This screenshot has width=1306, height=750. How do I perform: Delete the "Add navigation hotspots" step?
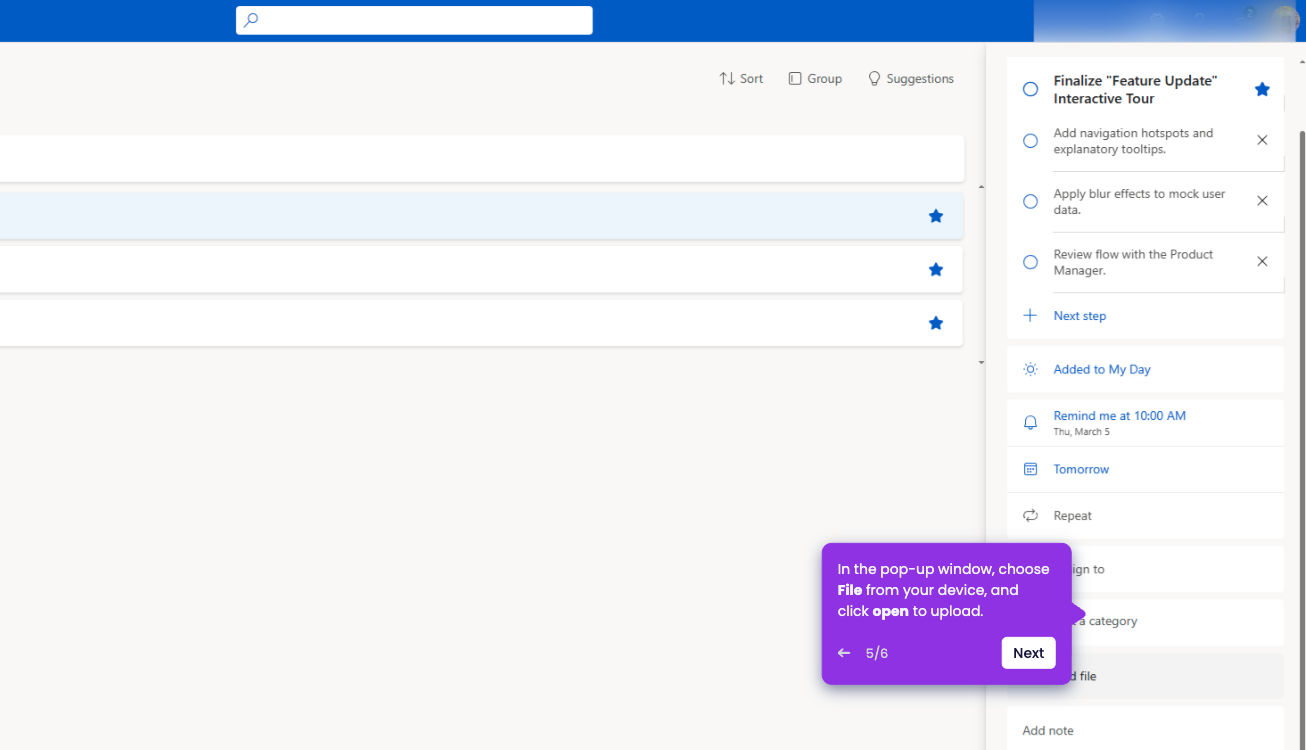point(1262,141)
